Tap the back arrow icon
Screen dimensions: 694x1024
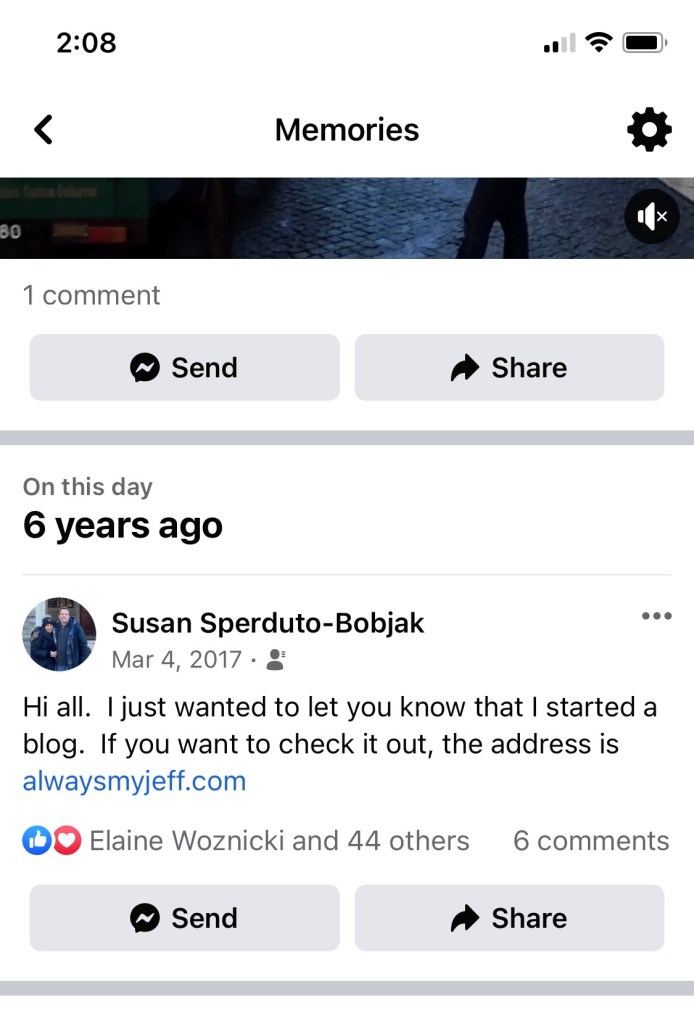(43, 130)
